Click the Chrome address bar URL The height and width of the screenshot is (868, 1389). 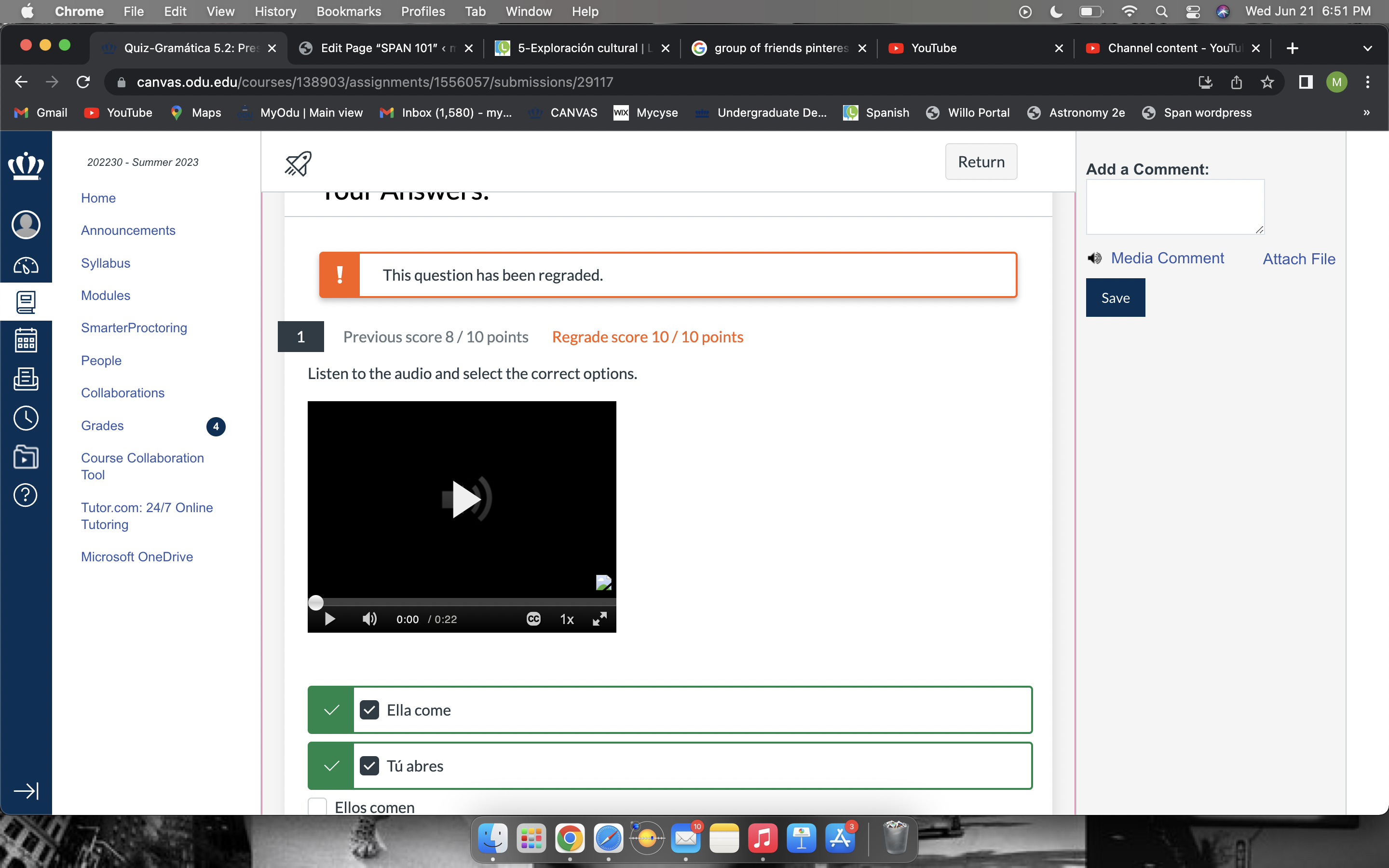click(x=375, y=82)
